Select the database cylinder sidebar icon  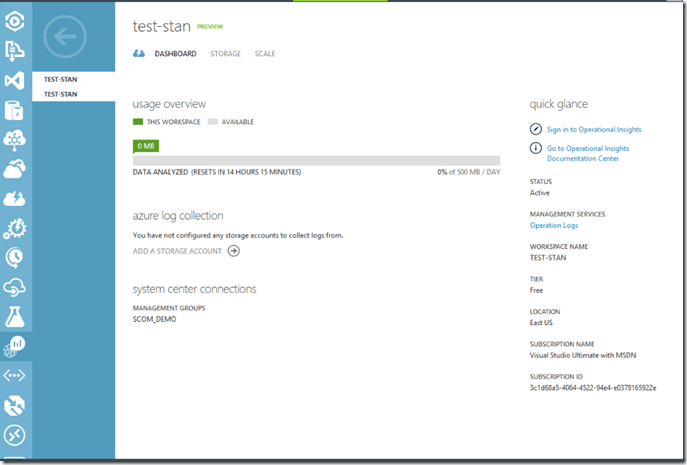[15, 111]
